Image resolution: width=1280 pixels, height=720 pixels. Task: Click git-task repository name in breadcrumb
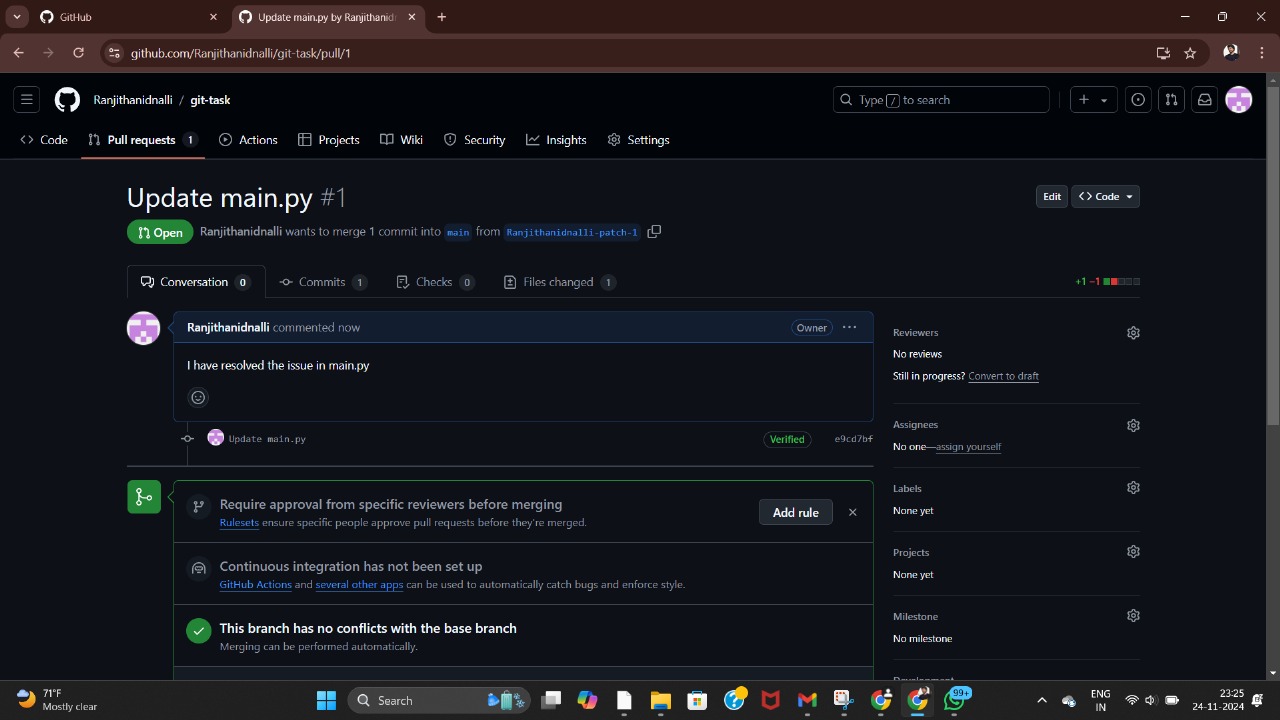(210, 100)
